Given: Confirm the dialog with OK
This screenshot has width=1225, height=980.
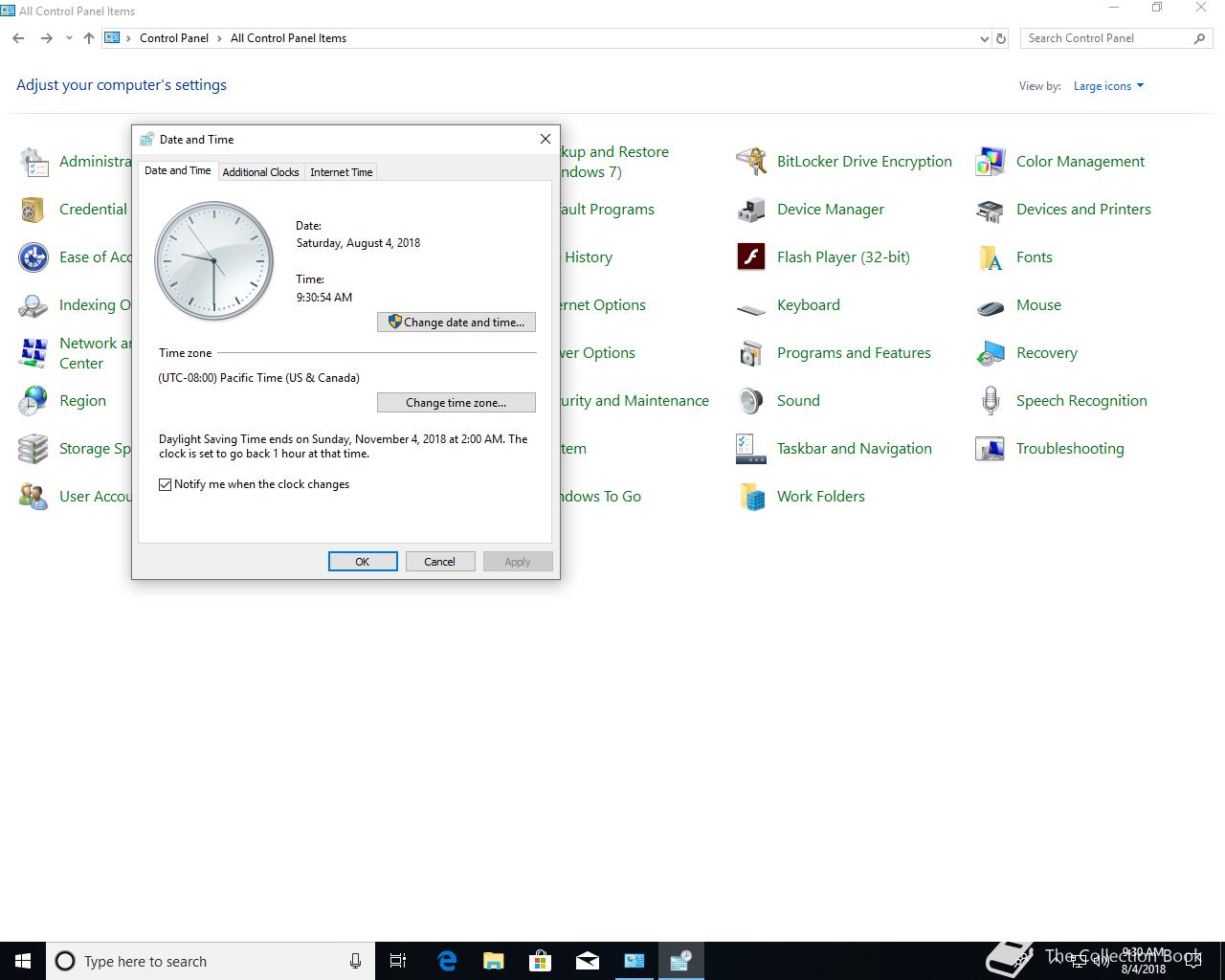Looking at the screenshot, I should click(x=363, y=562).
